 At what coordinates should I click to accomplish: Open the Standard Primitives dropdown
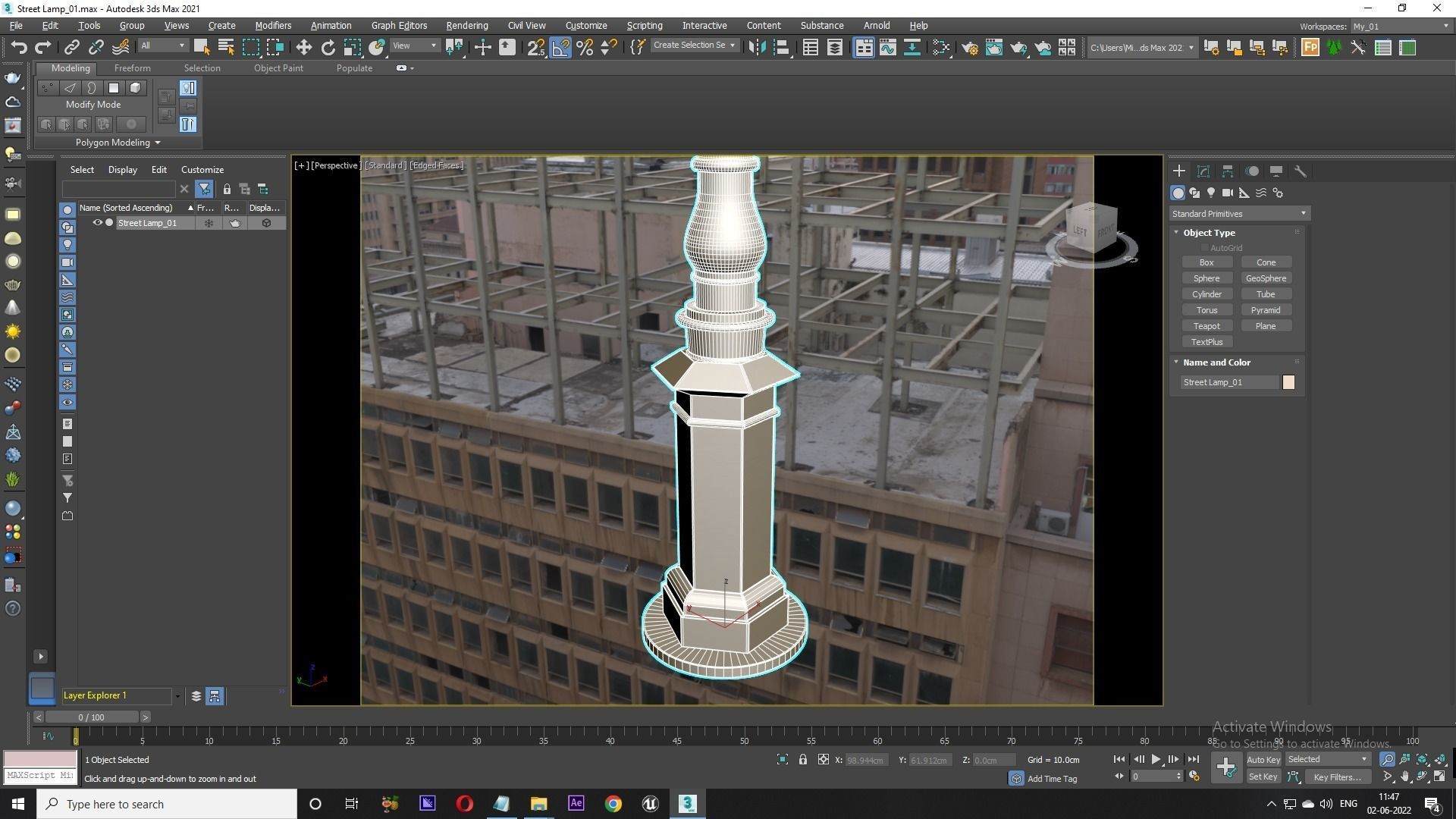(1239, 214)
